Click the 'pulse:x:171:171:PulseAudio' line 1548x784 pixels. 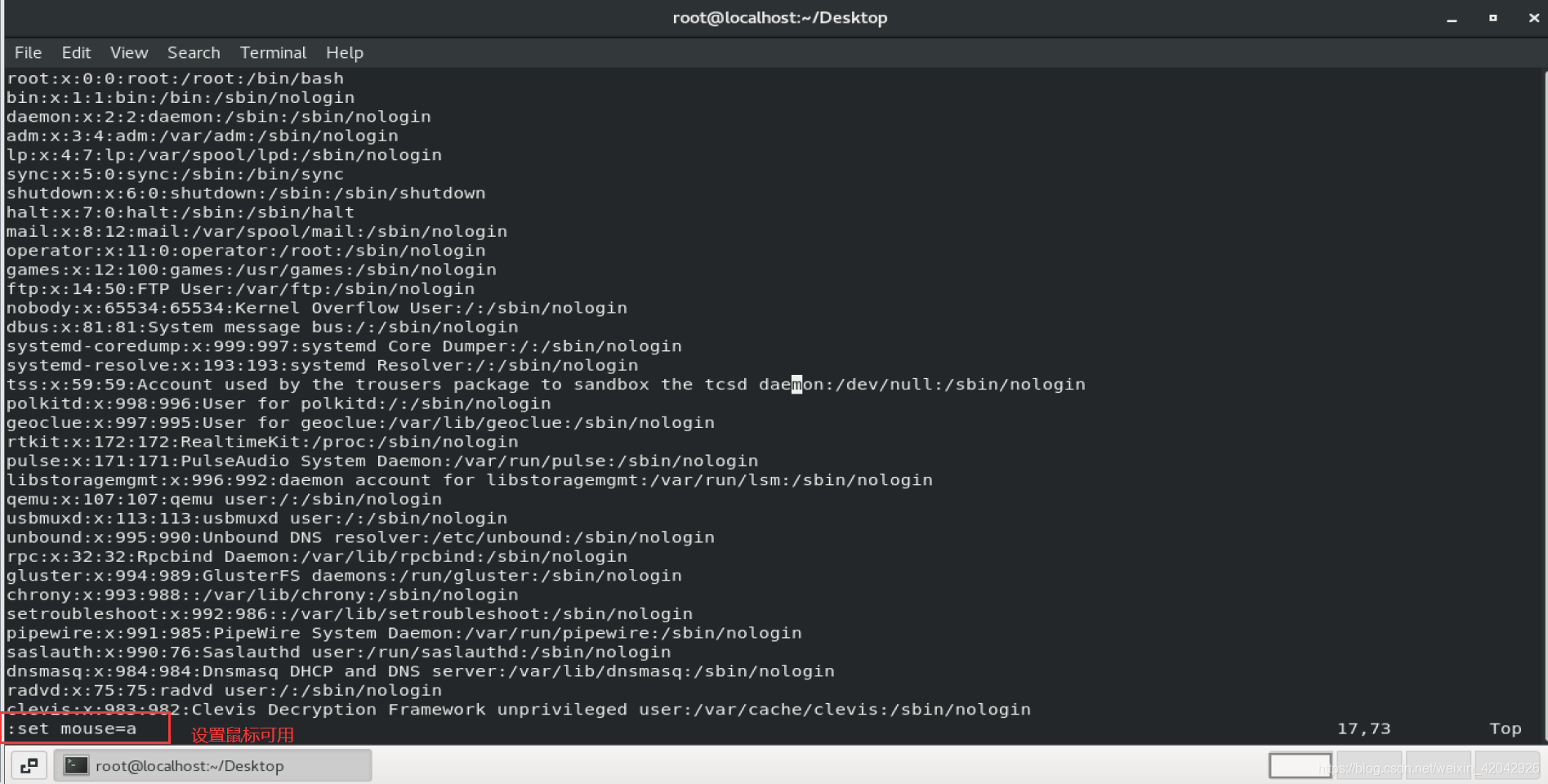coord(382,461)
